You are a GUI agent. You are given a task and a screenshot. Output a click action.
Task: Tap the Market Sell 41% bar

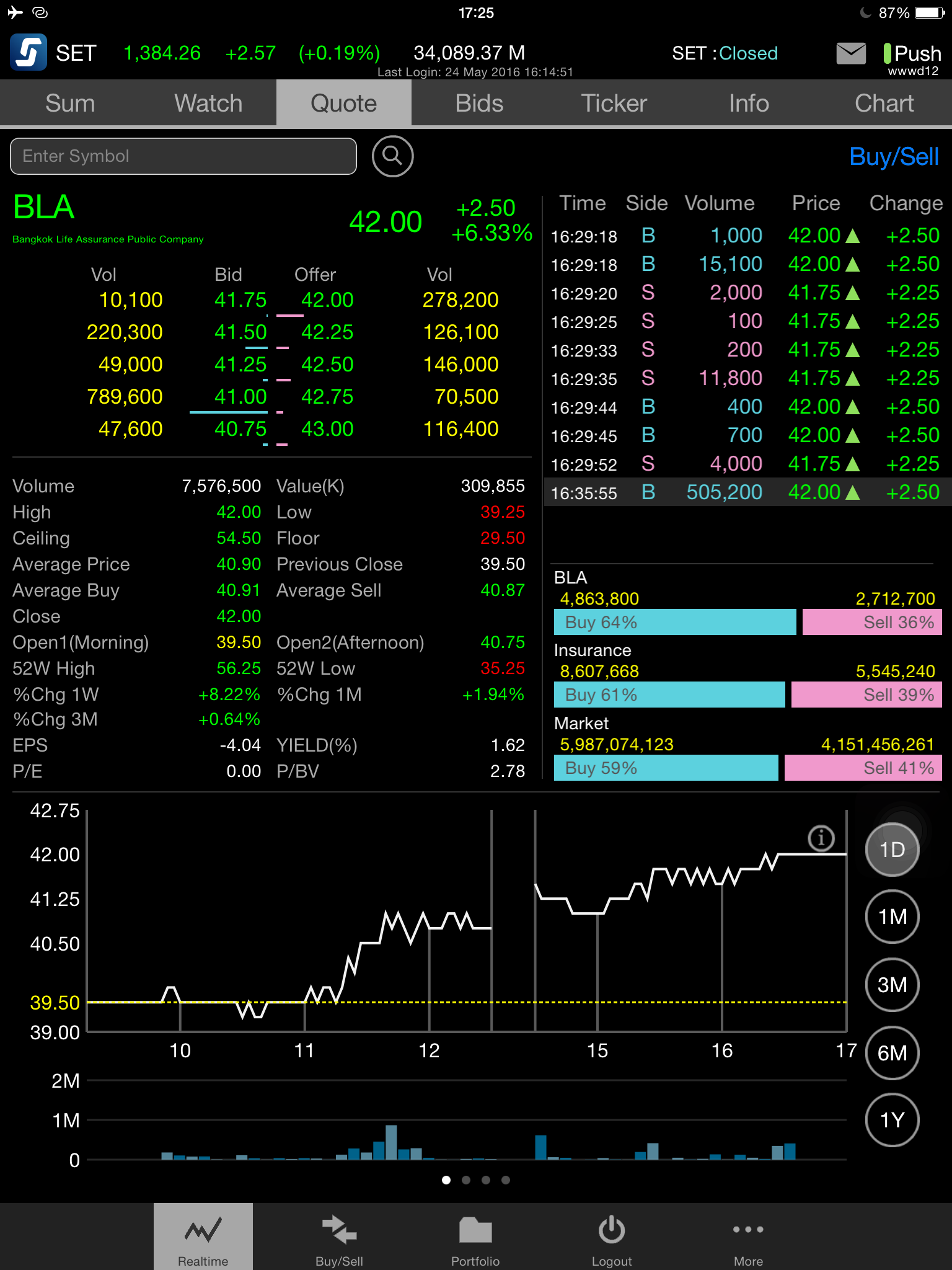click(863, 768)
